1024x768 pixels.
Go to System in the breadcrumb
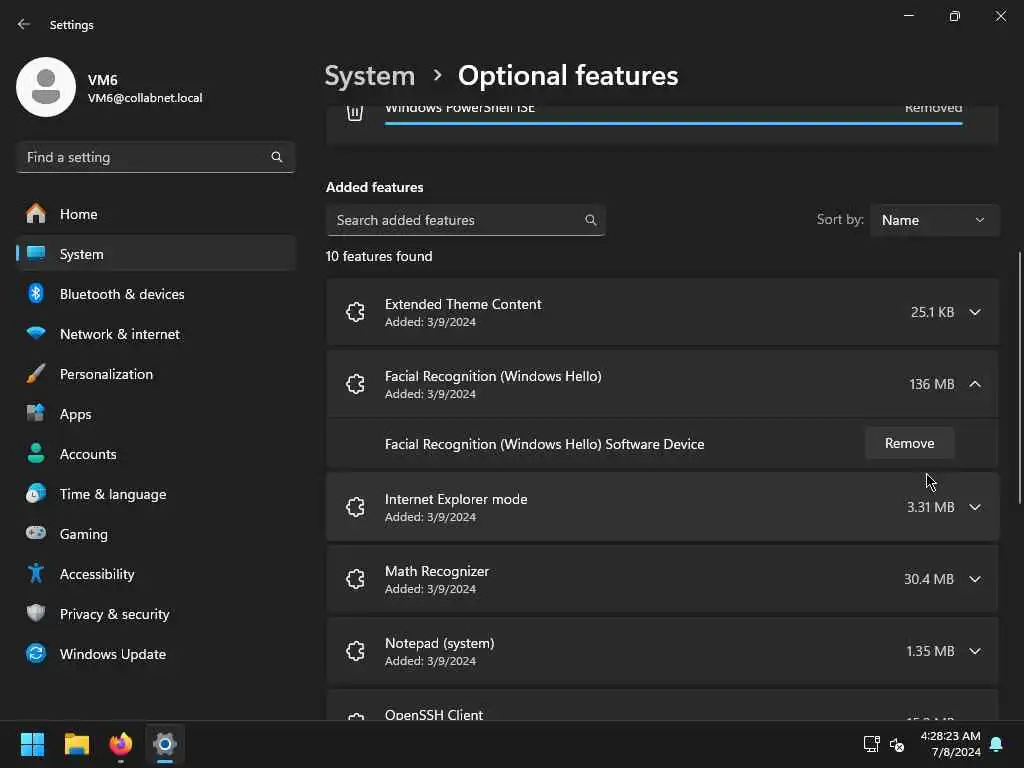370,76
